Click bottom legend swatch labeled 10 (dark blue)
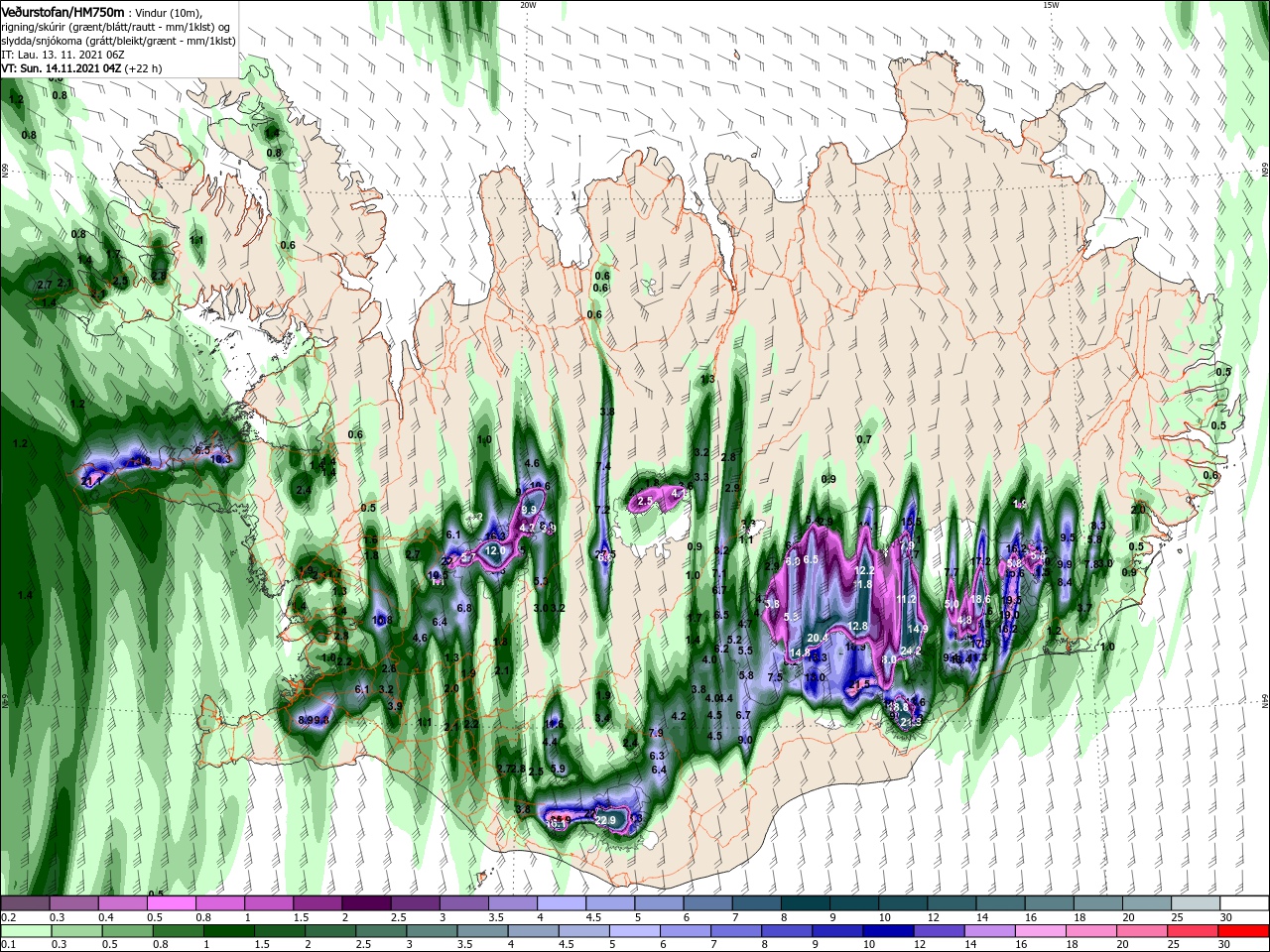Image resolution: width=1270 pixels, height=952 pixels. coord(887,931)
